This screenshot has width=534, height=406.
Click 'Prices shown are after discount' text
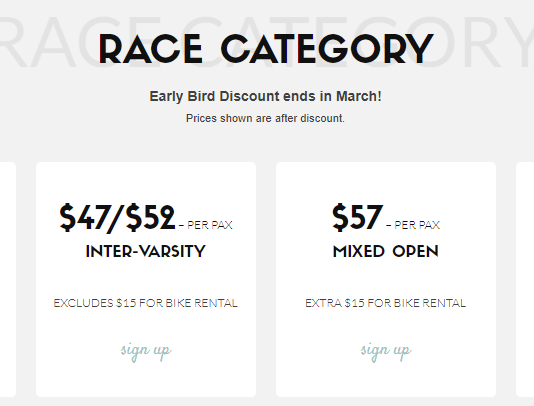pos(265,118)
